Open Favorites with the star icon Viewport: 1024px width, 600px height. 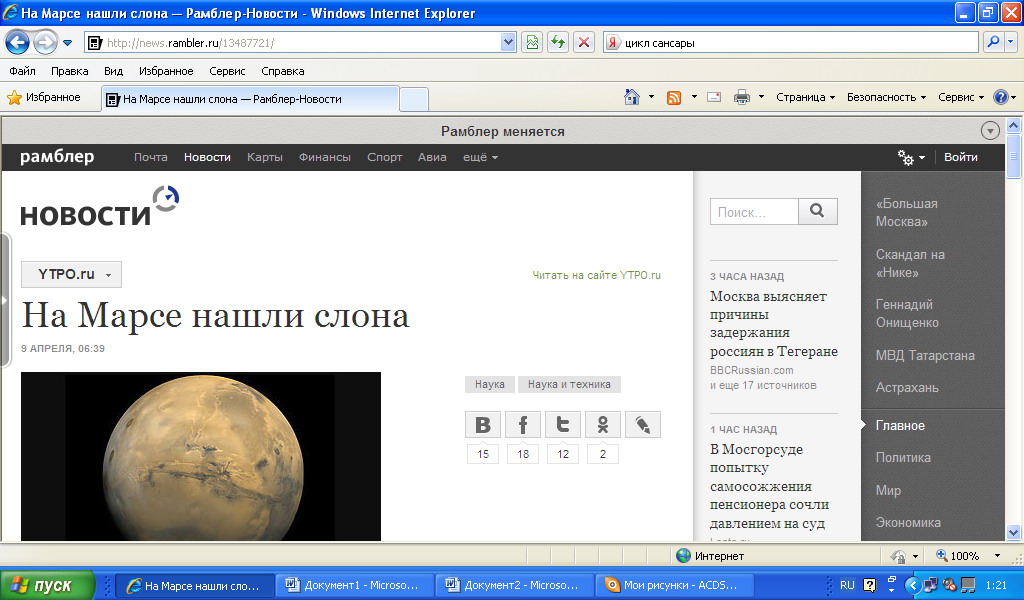click(x=14, y=98)
